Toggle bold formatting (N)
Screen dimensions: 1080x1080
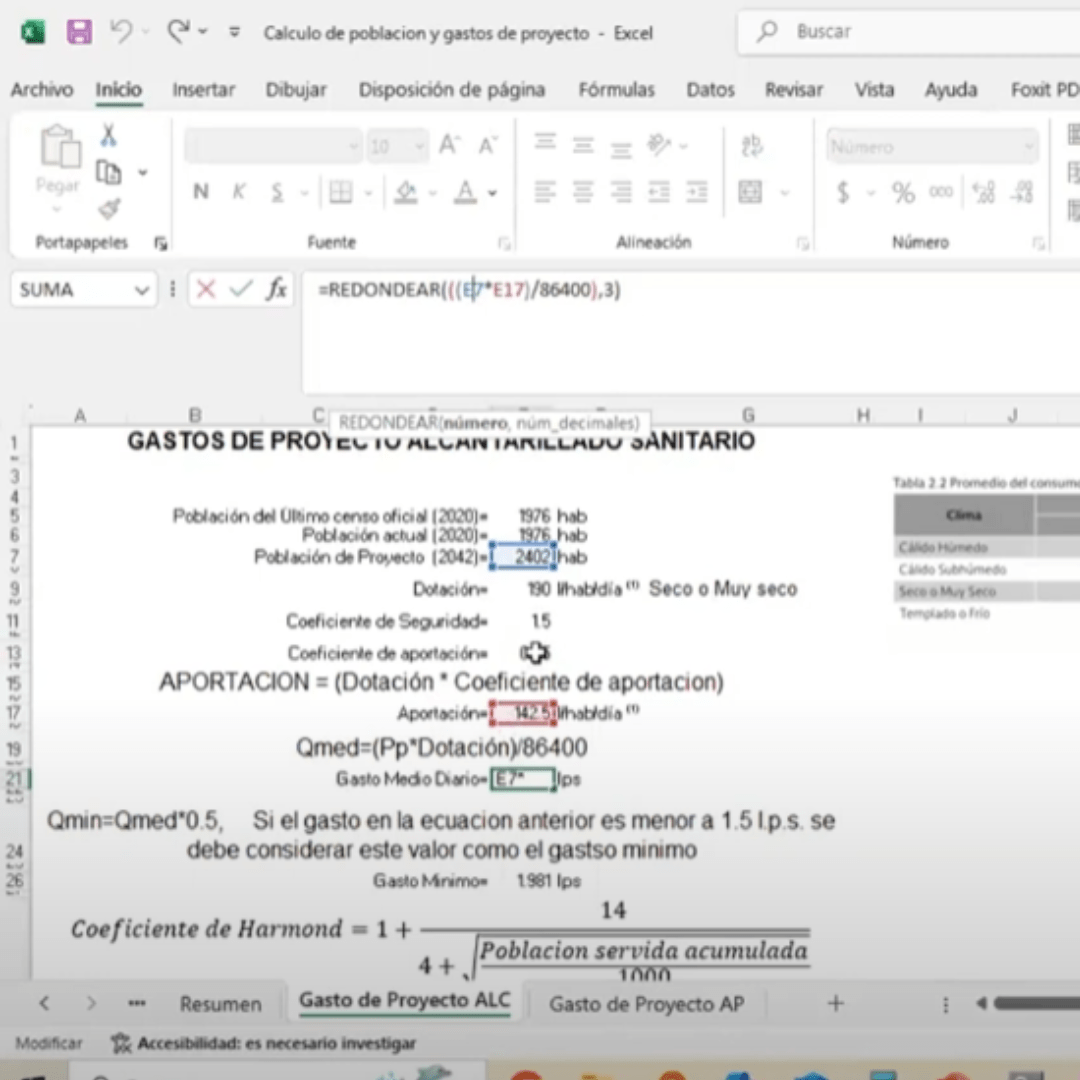tap(201, 192)
